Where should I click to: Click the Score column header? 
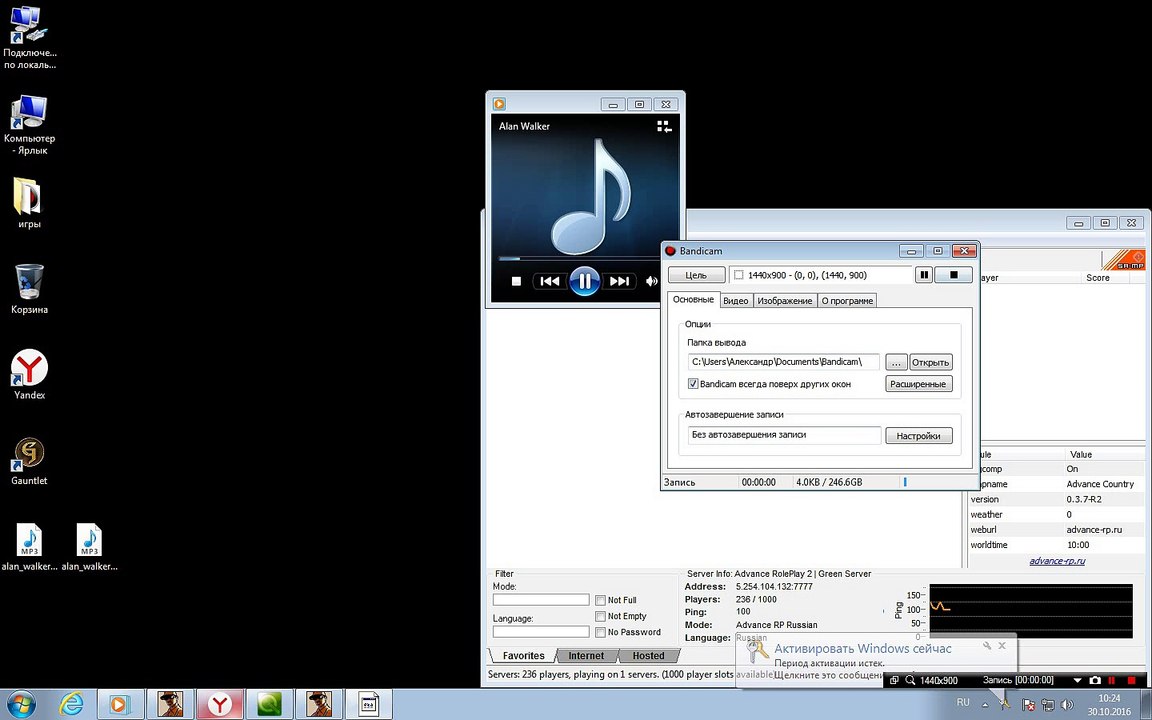pos(1098,278)
